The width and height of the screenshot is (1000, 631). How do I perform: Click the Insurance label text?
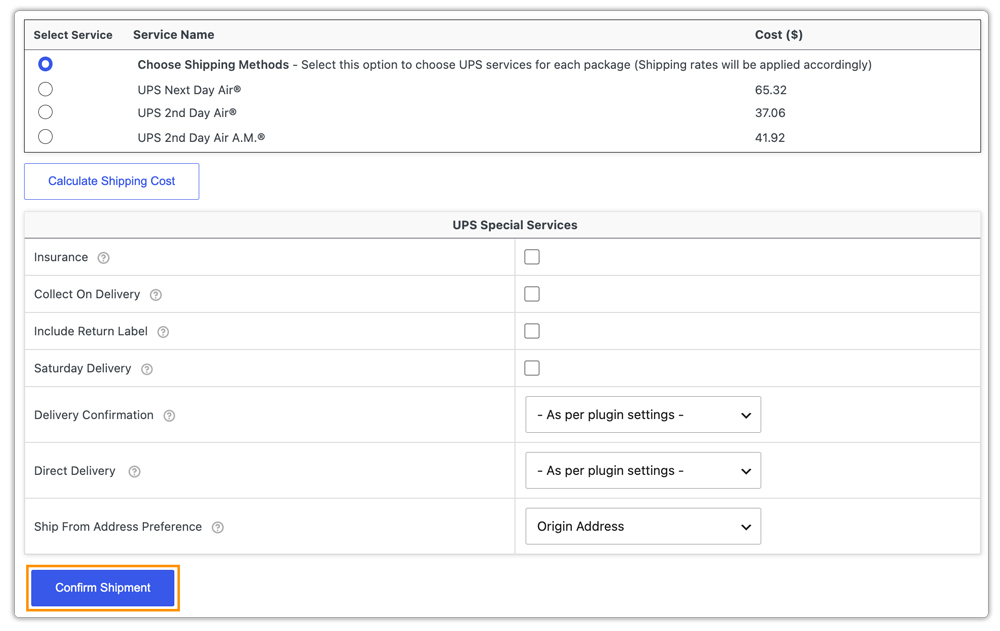coord(61,257)
